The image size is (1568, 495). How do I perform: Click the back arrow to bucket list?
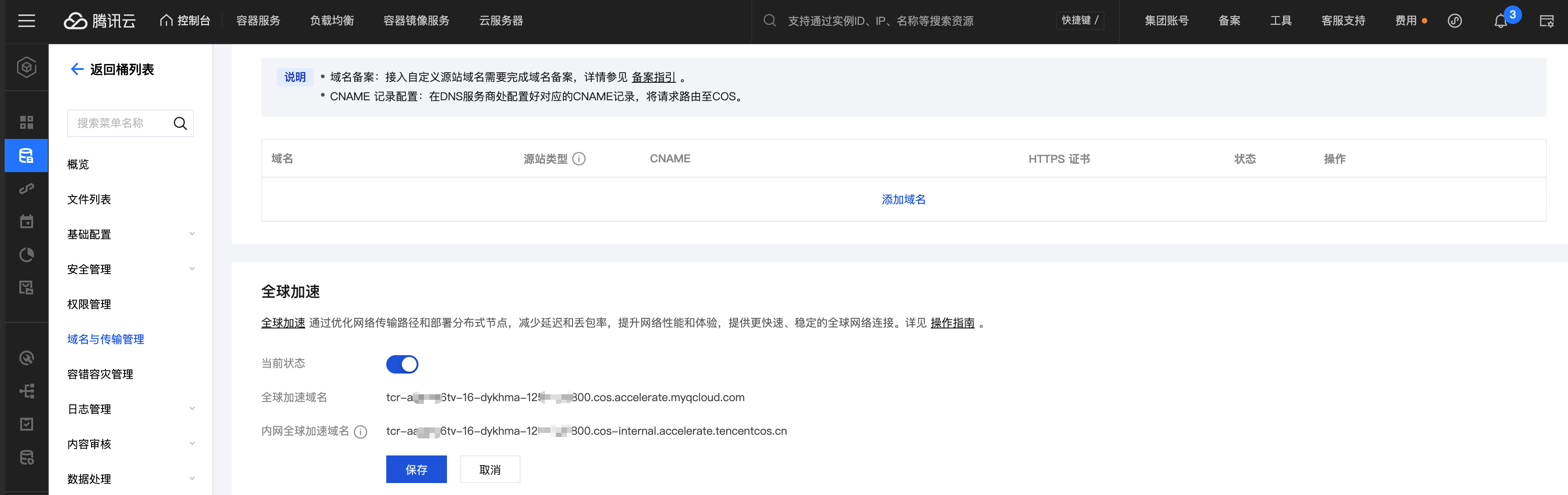pos(77,69)
